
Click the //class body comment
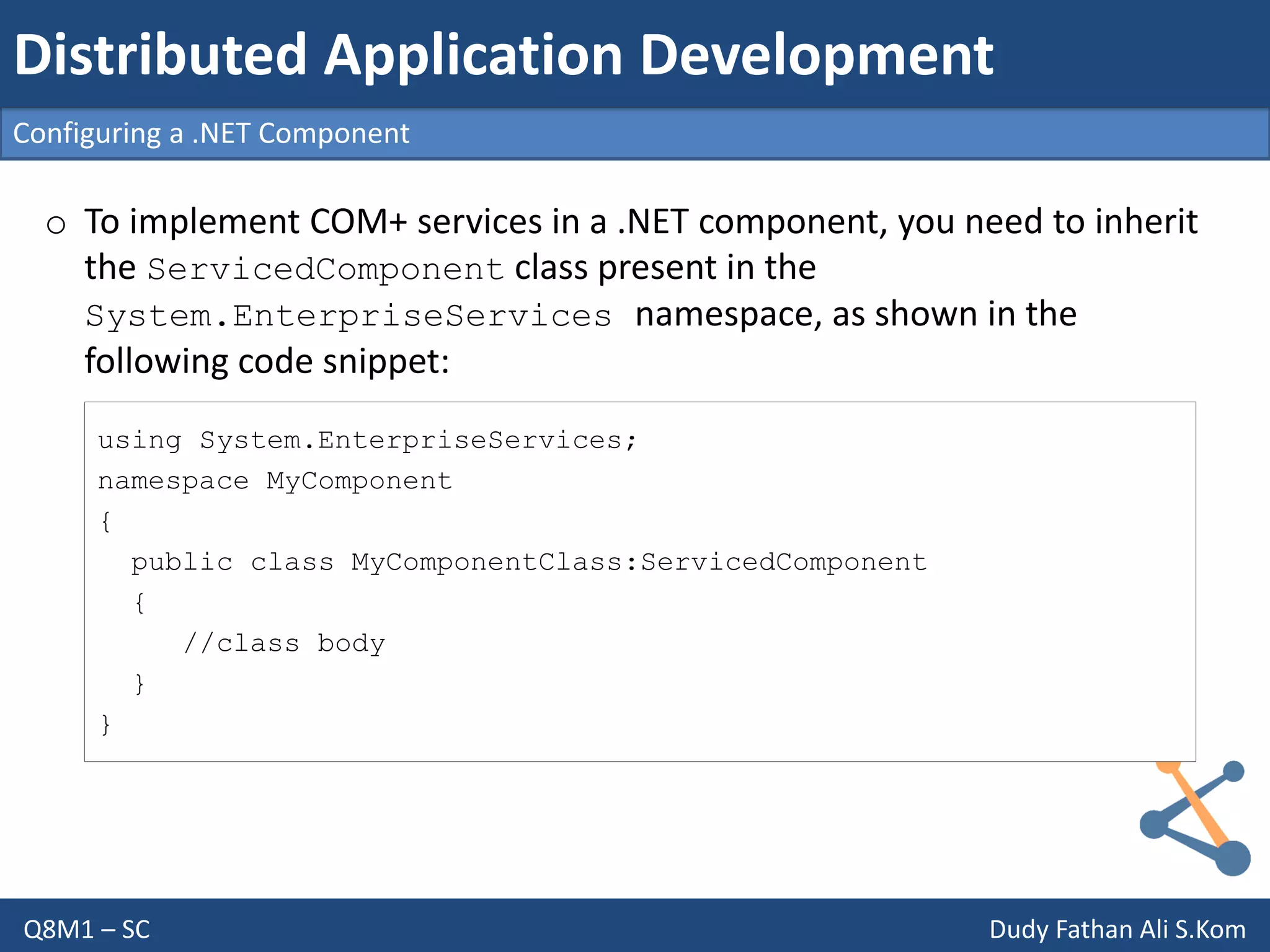(x=285, y=643)
